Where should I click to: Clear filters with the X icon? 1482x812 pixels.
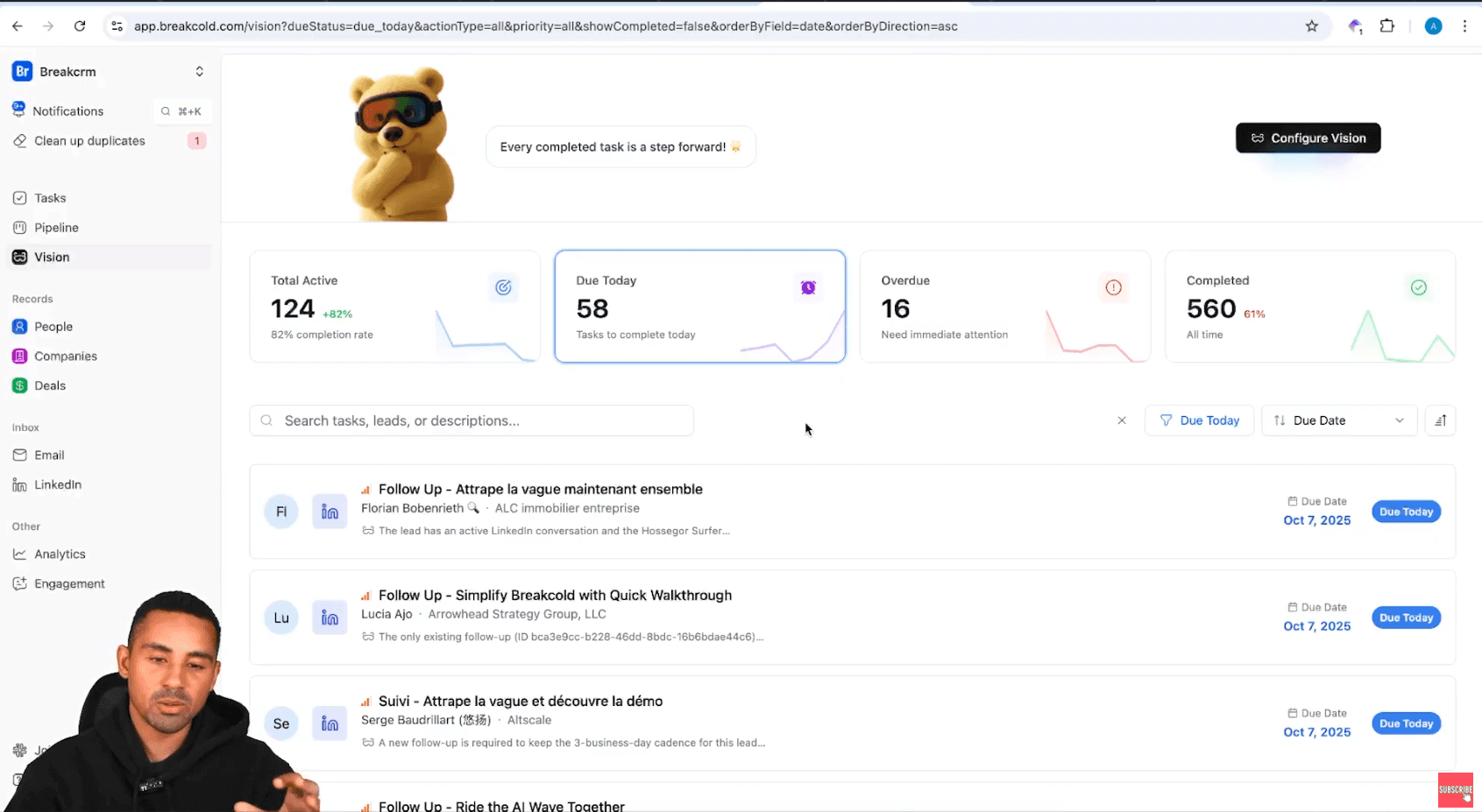[x=1122, y=420]
